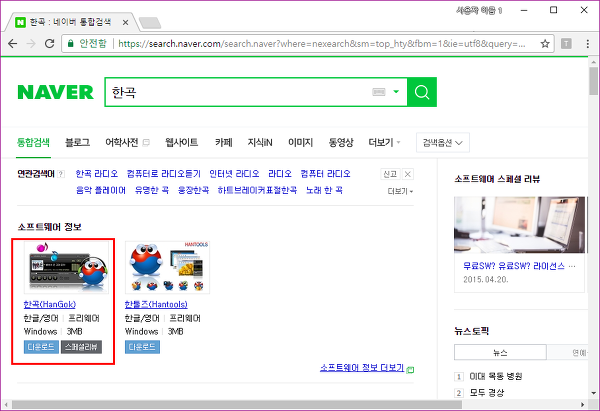600x411 pixels.
Task: Click the horizontal scrollbar thumb
Action: [x=237, y=404]
